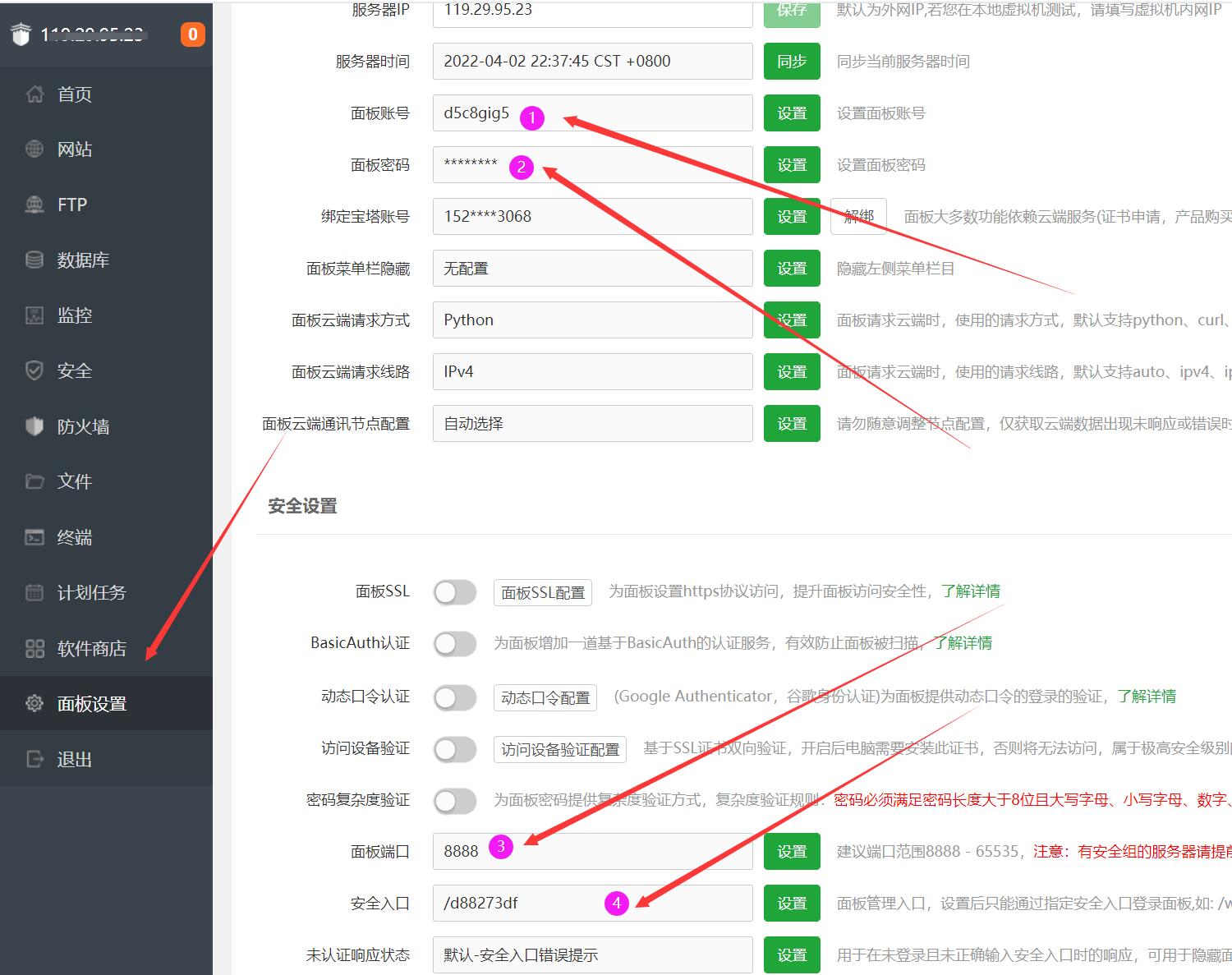Image resolution: width=1232 pixels, height=975 pixels.
Task: Click 了解详情 link for BasicAuth认证
Action: pos(963,643)
